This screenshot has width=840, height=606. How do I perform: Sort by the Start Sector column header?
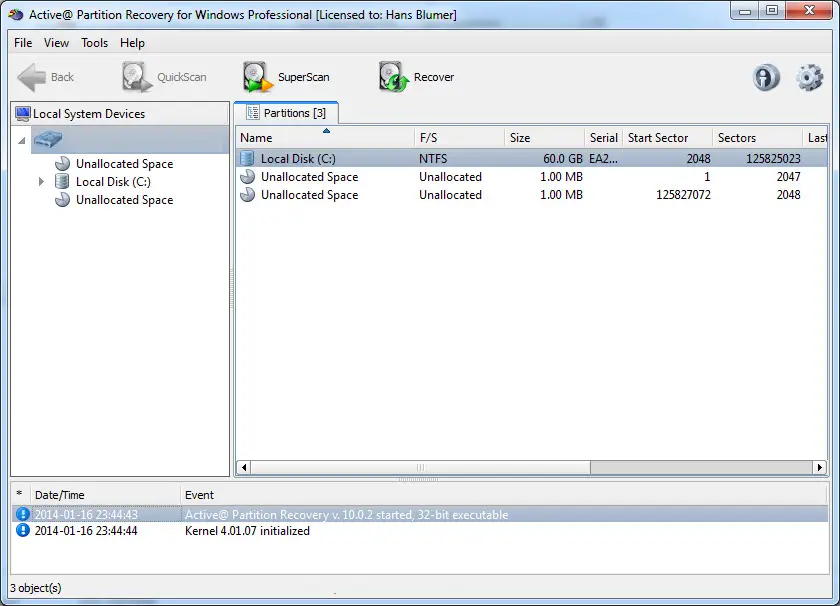(667, 138)
